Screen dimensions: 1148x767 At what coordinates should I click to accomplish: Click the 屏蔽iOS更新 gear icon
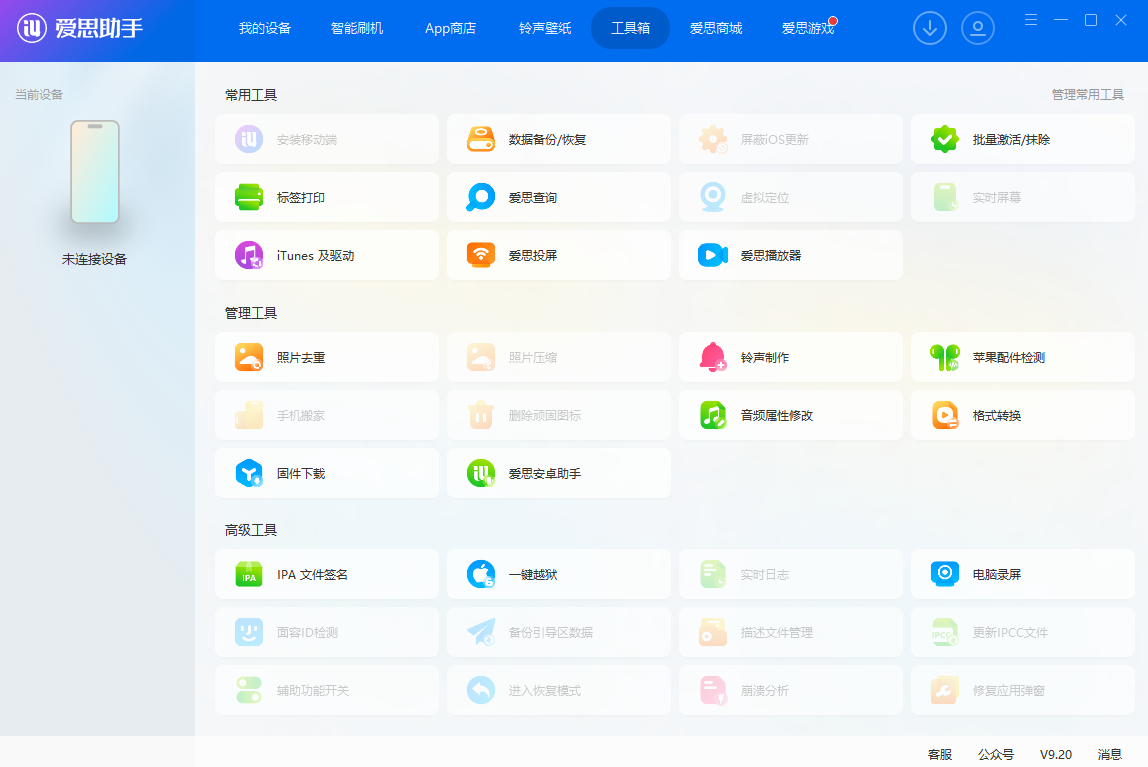[712, 139]
